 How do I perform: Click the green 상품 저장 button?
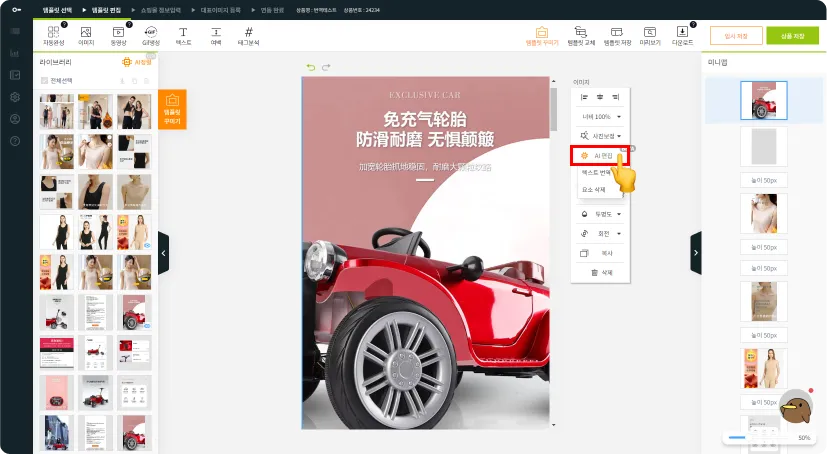tap(792, 36)
